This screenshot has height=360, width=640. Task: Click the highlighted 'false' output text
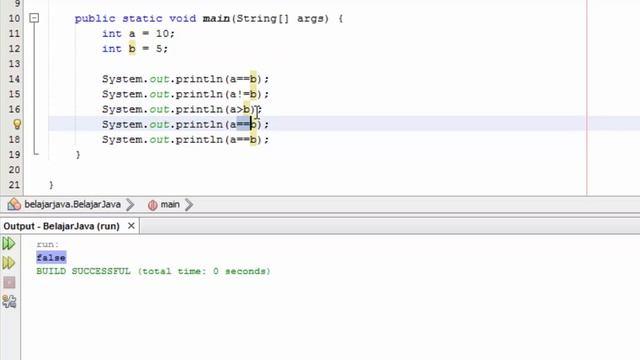click(51, 258)
